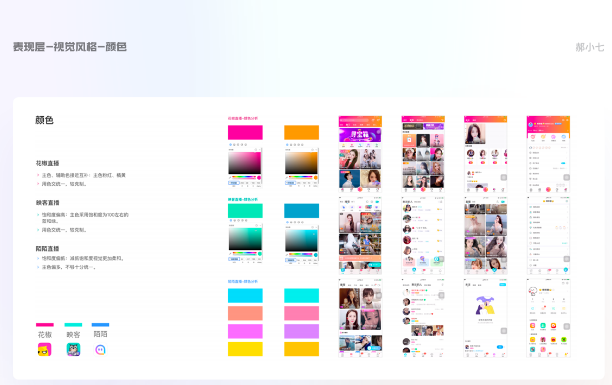Click the 陌陌 round chat-bubble app icon
Image resolution: width=612 pixels, height=385 pixels.
point(100,349)
